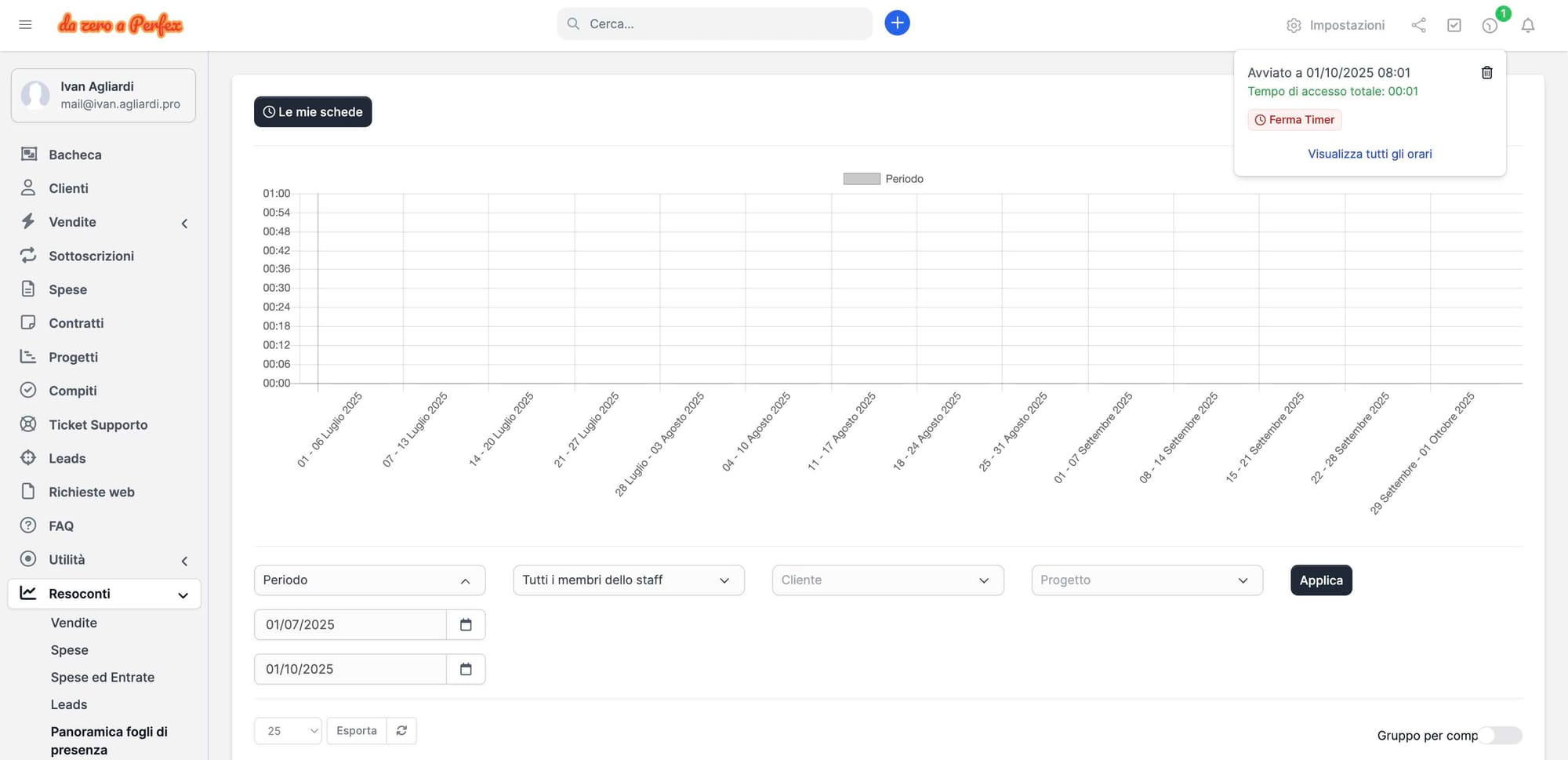Image resolution: width=1568 pixels, height=760 pixels.
Task: Open the tasks checkmark icon in header
Action: (1454, 25)
